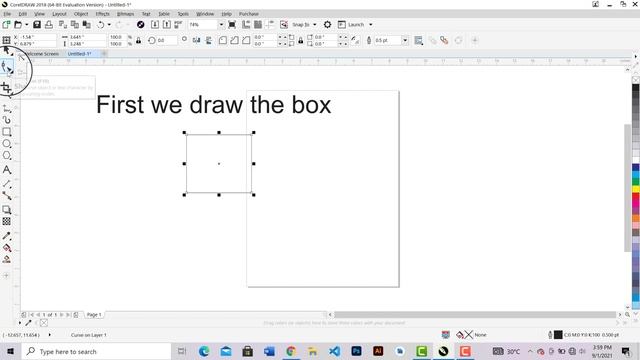The width and height of the screenshot is (640, 360).
Task: Toggle edit corners together lock
Action: click(x=300, y=40)
